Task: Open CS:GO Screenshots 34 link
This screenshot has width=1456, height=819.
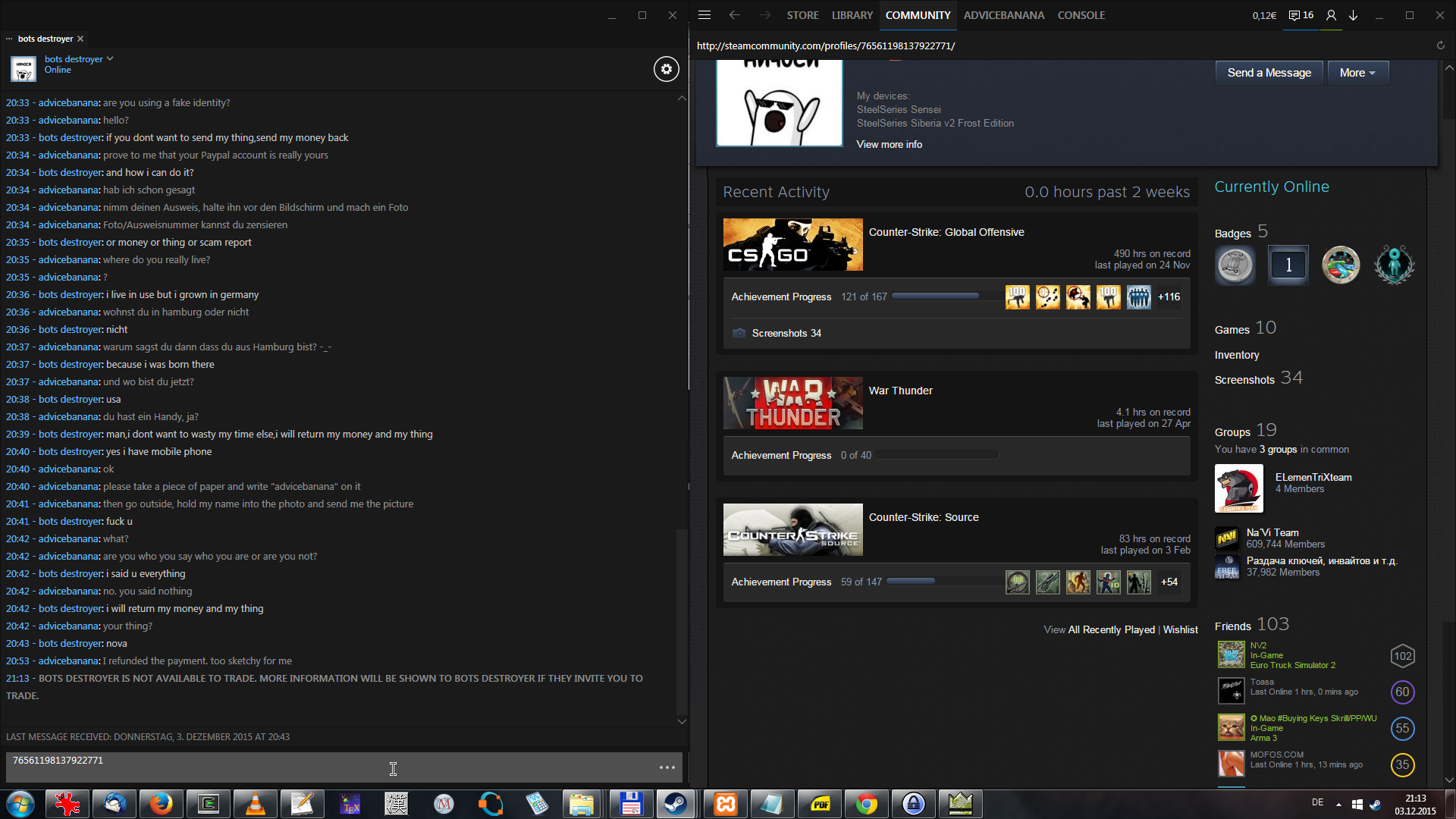Action: [x=786, y=333]
